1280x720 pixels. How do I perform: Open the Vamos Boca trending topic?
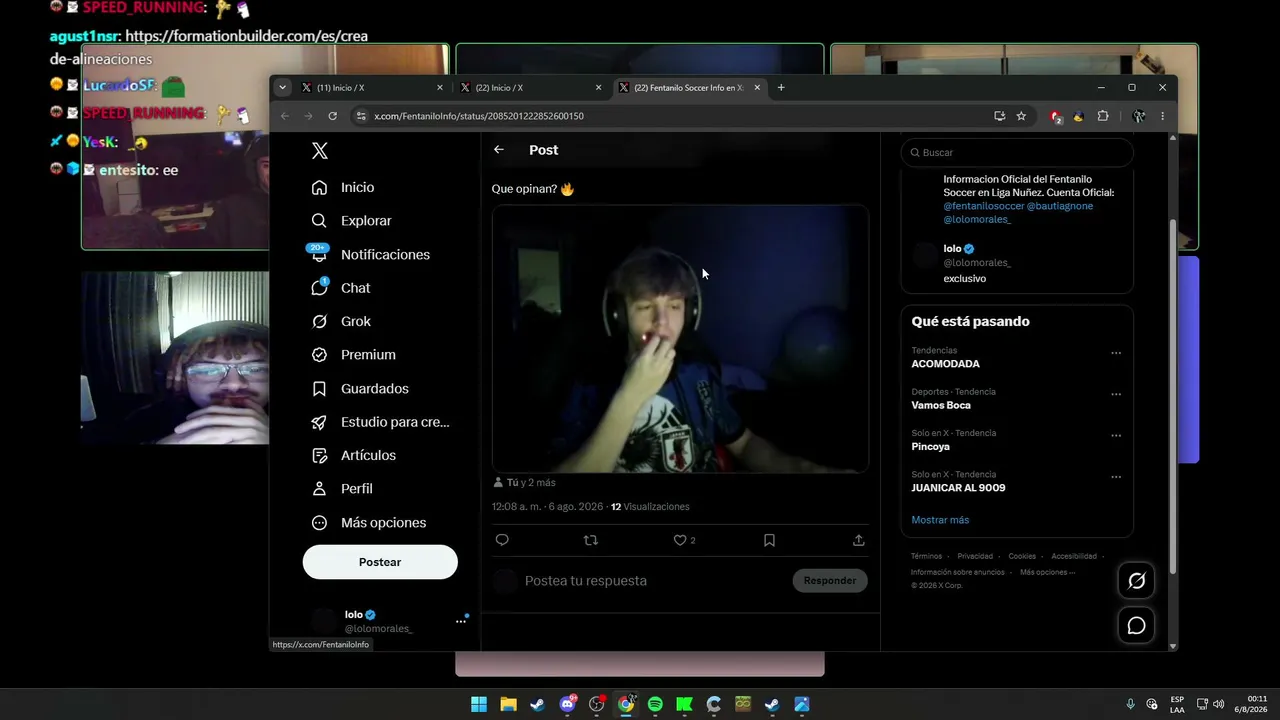pos(941,405)
